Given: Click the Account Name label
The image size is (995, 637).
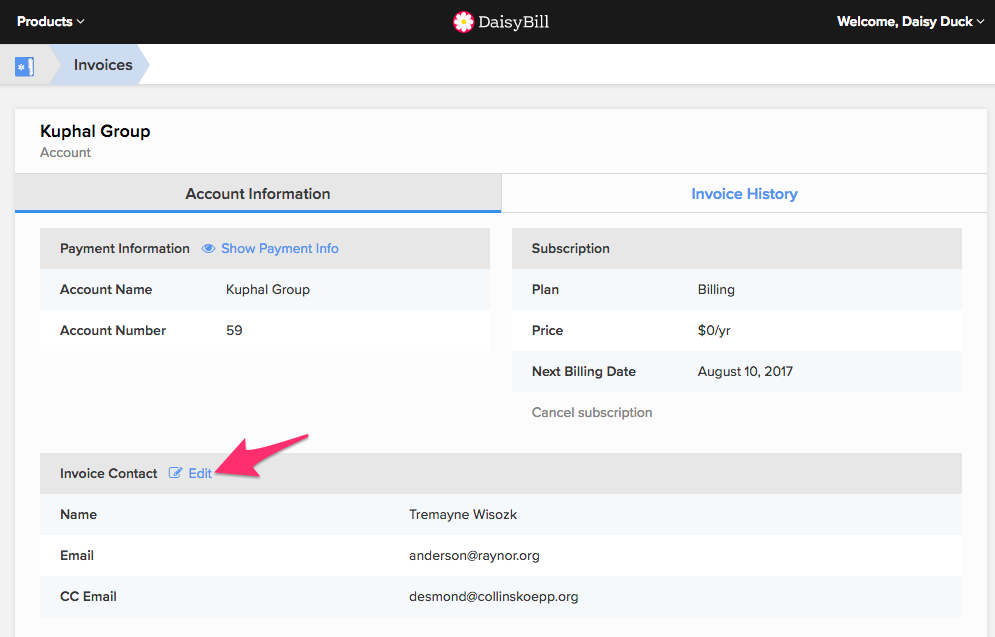Looking at the screenshot, I should pyautogui.click(x=106, y=289).
